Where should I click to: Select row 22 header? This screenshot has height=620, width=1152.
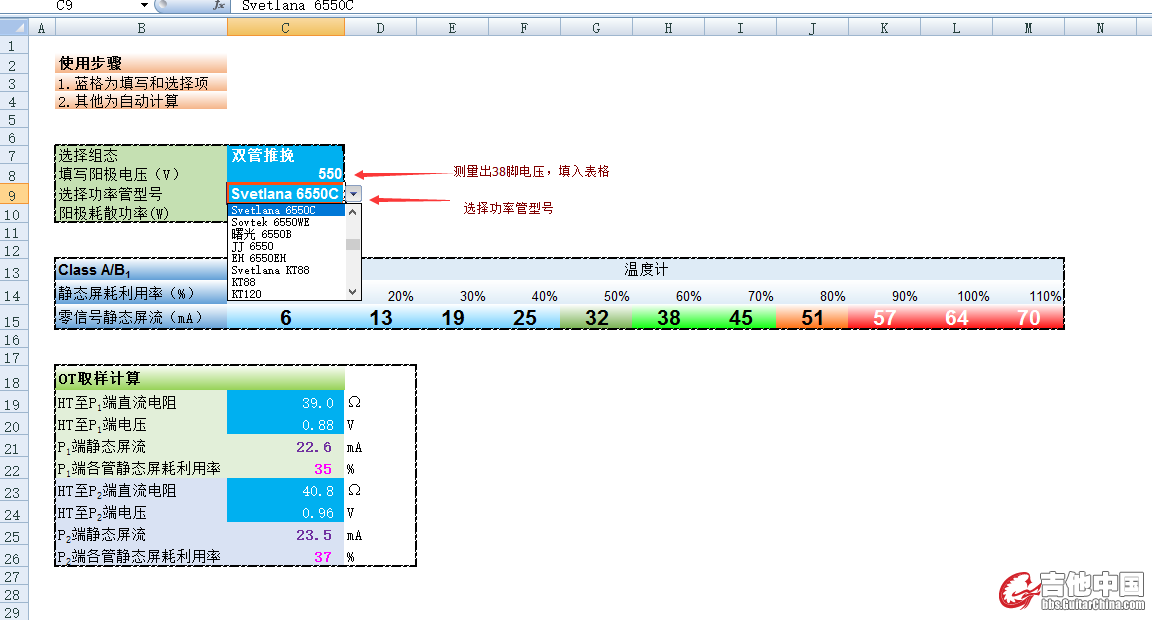pos(14,471)
